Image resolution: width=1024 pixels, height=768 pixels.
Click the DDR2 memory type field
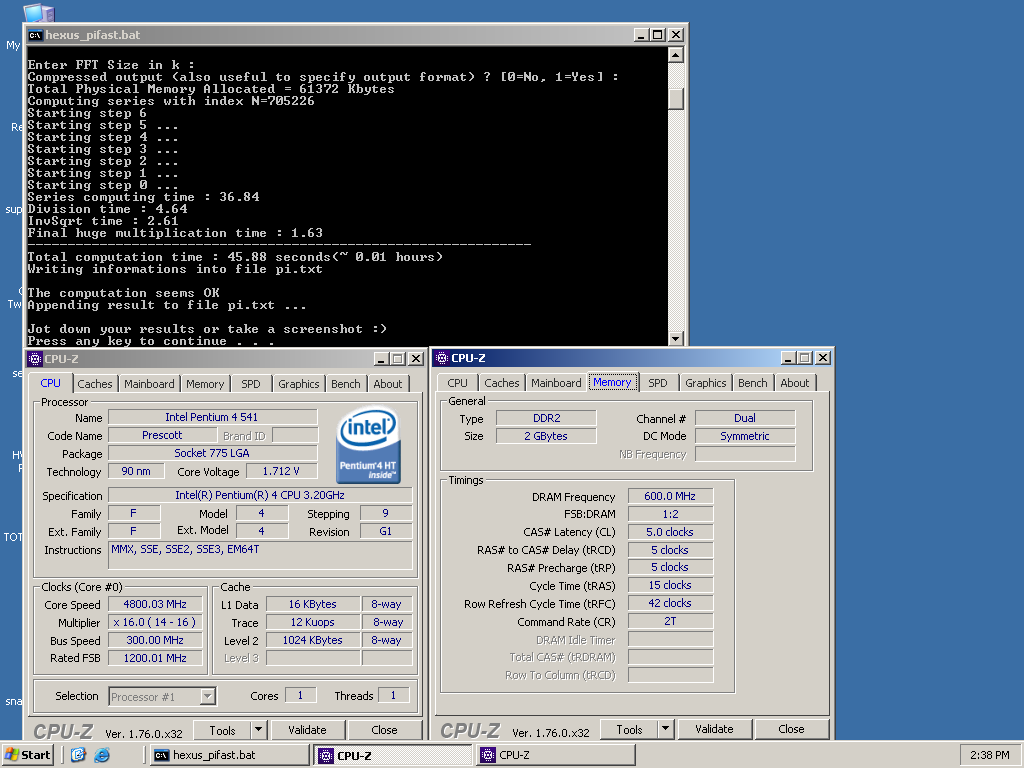[x=546, y=418]
